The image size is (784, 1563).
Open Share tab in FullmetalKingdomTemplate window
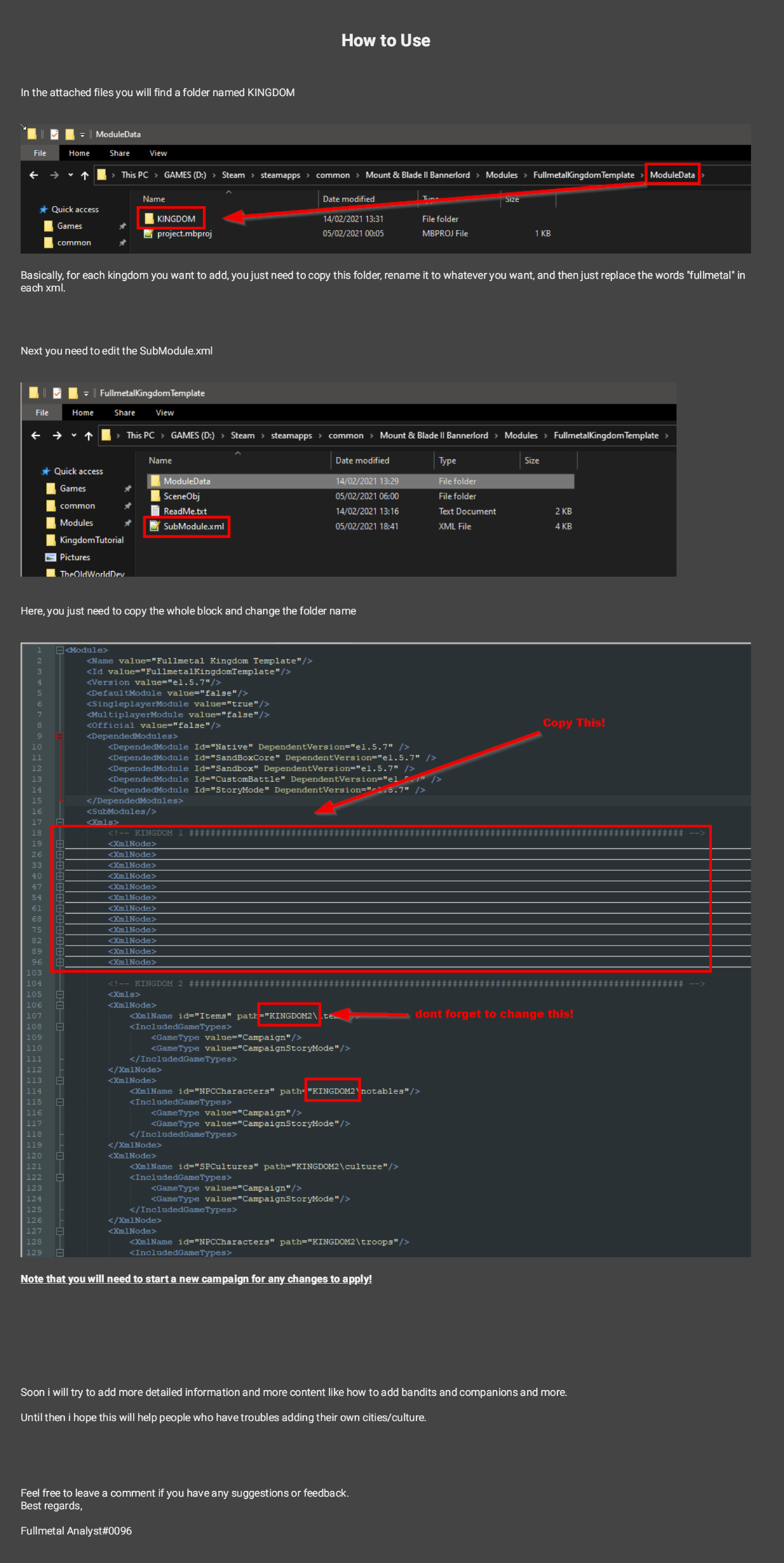(125, 412)
